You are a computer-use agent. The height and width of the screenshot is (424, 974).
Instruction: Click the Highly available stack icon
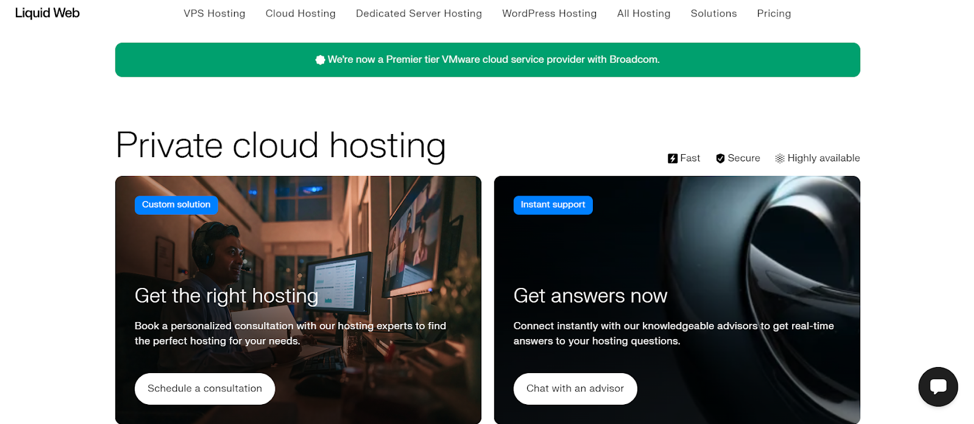click(780, 158)
